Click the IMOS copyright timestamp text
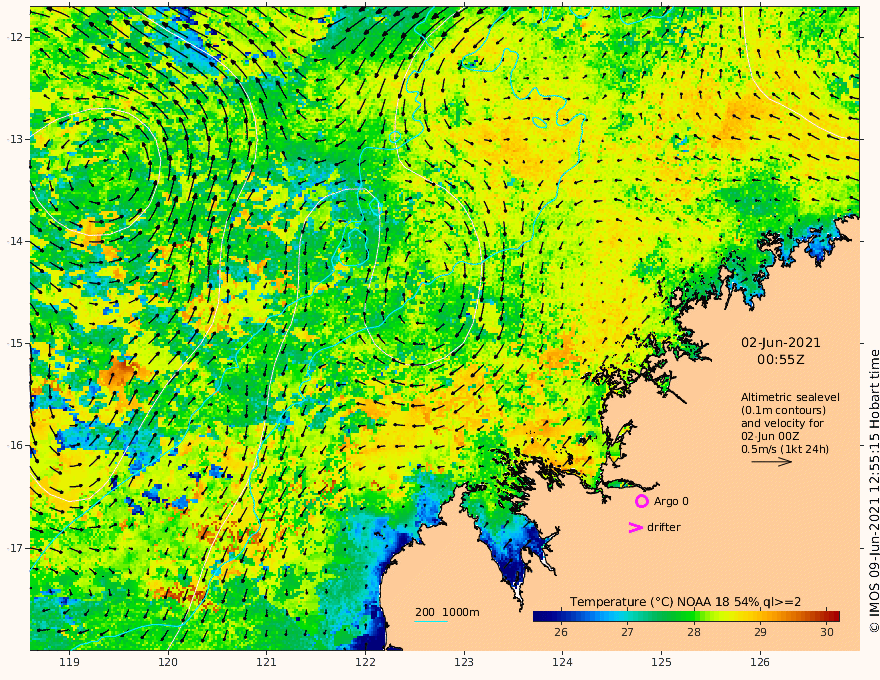Screen dimensions: 880x680 tap(874, 491)
